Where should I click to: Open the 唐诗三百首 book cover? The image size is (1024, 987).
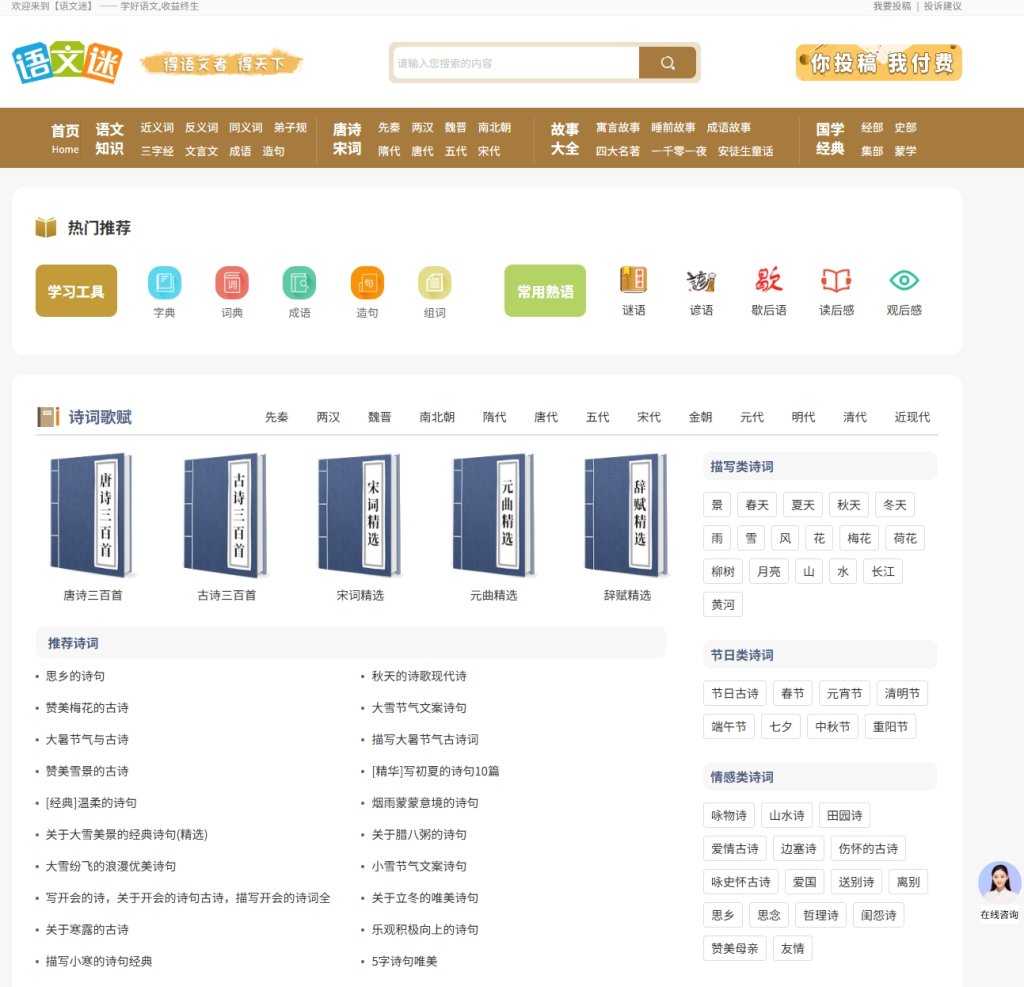pos(92,516)
